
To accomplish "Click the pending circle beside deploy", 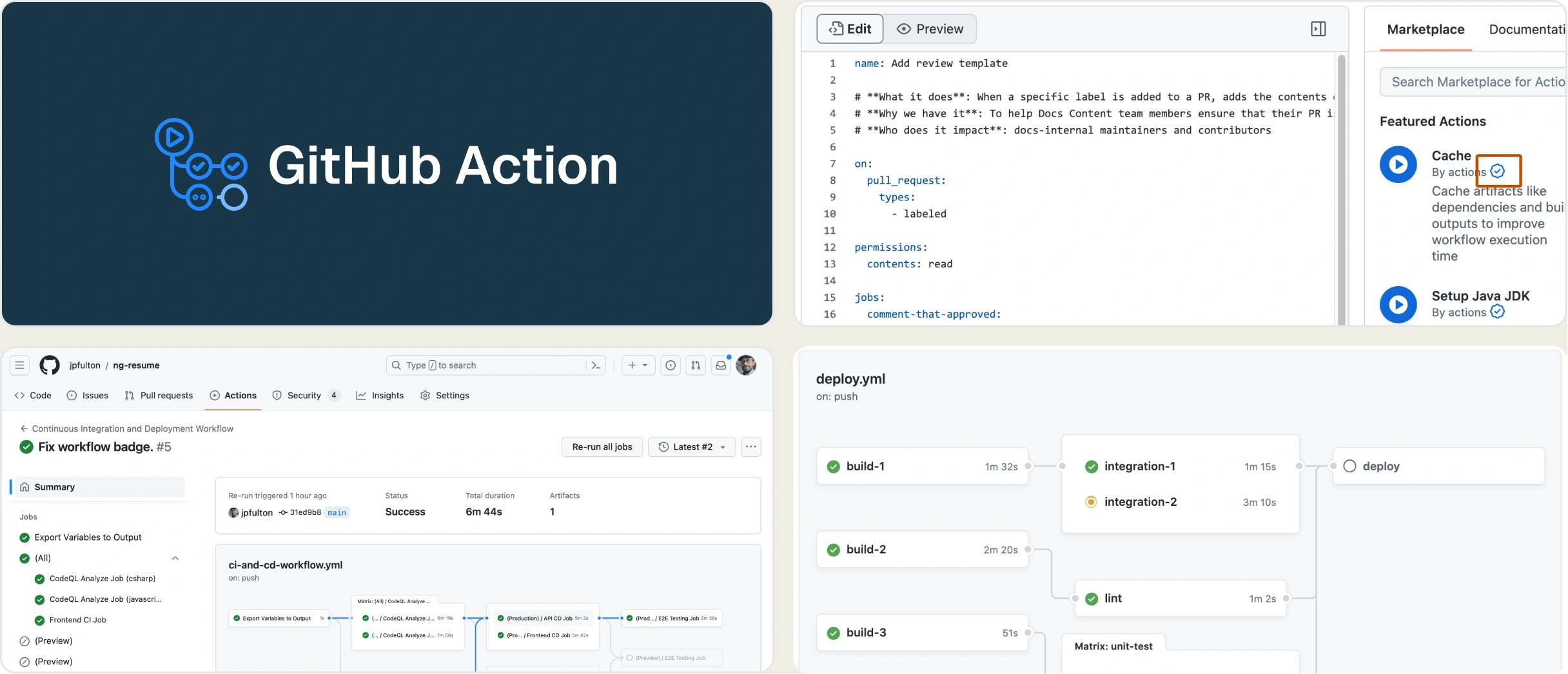I will click(x=1349, y=466).
